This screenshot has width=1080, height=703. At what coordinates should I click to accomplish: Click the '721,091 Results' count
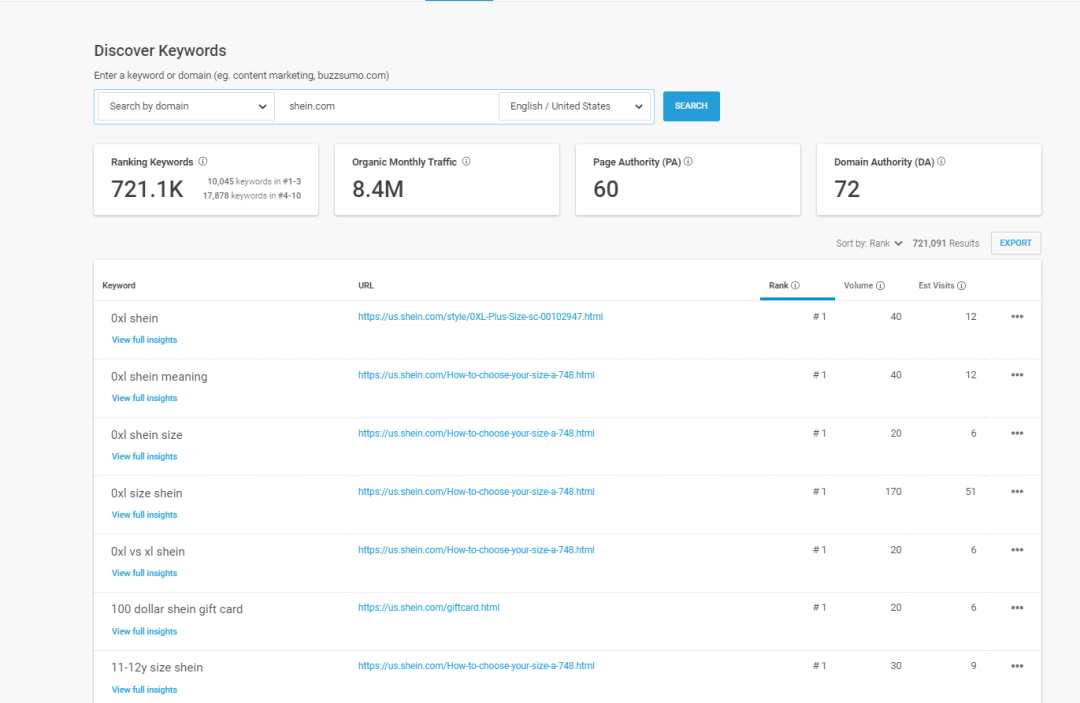click(x=945, y=243)
